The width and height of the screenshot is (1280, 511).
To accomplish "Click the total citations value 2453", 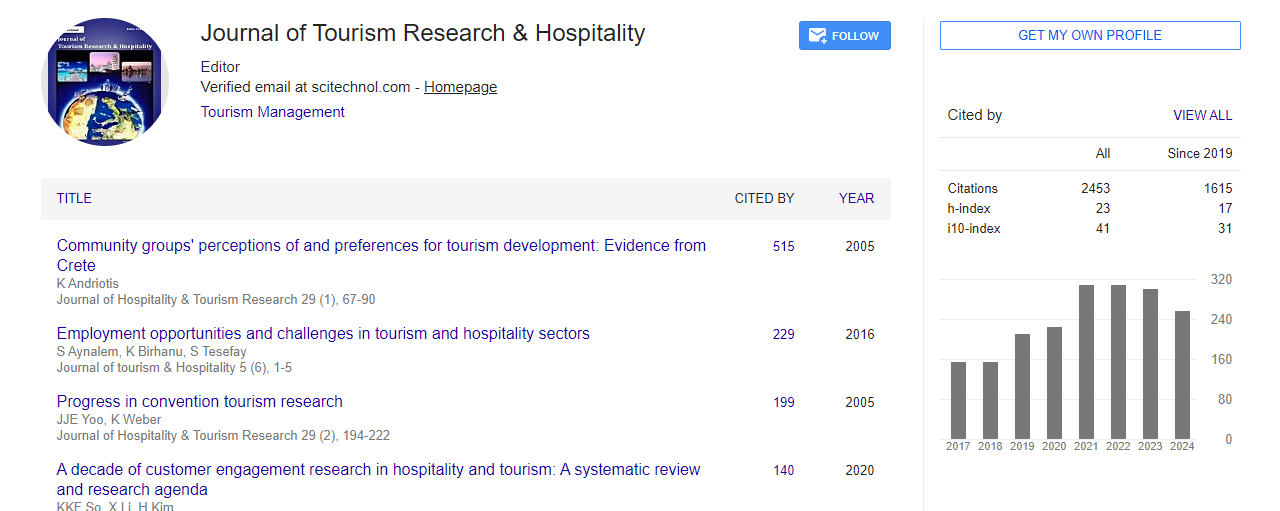I will 1095,188.
